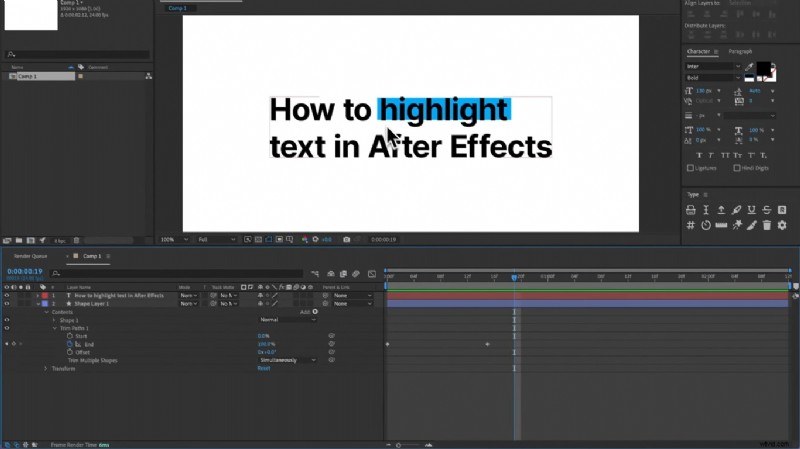This screenshot has height=449, width=800.
Task: Switch to the Render Queue tab
Action: click(x=31, y=256)
